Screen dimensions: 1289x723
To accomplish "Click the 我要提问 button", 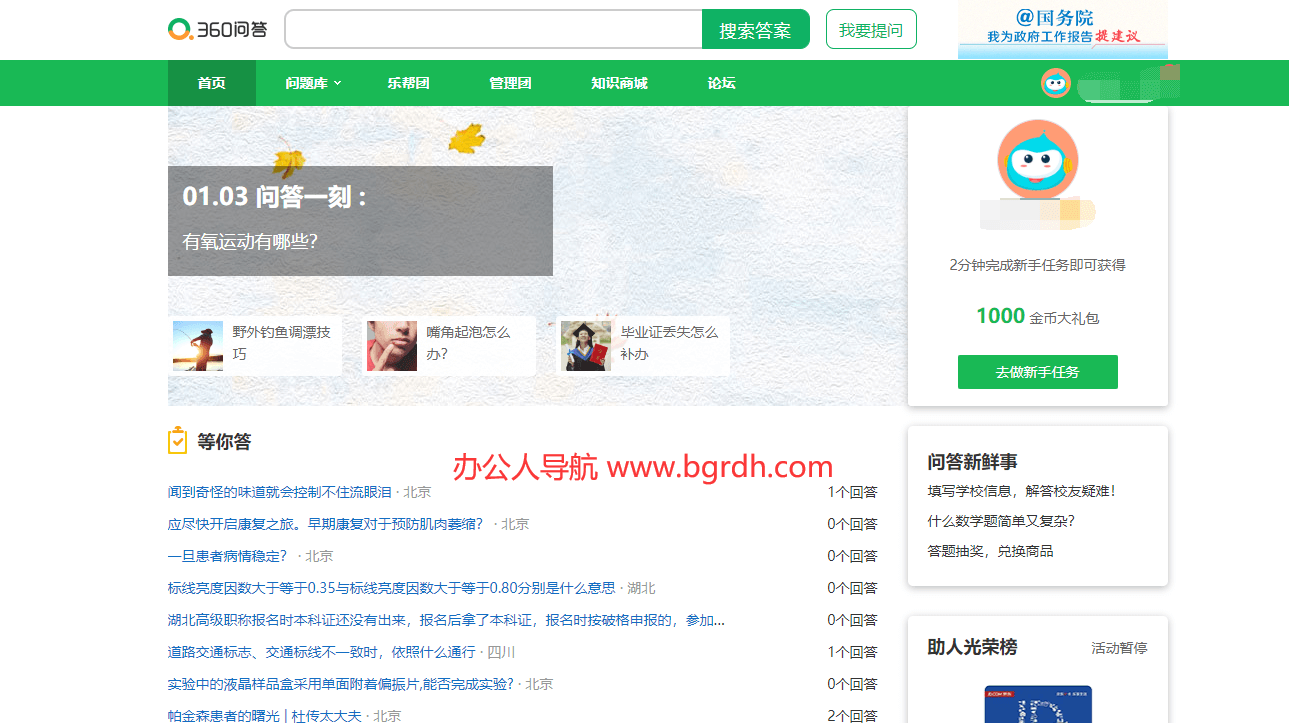I will click(870, 30).
